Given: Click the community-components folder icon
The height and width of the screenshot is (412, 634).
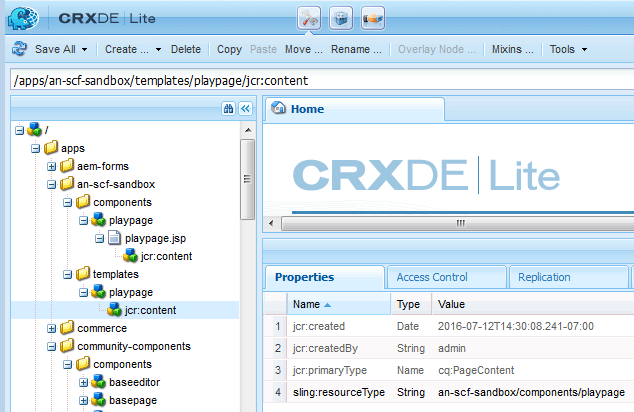Looking at the screenshot, I should point(67,346).
